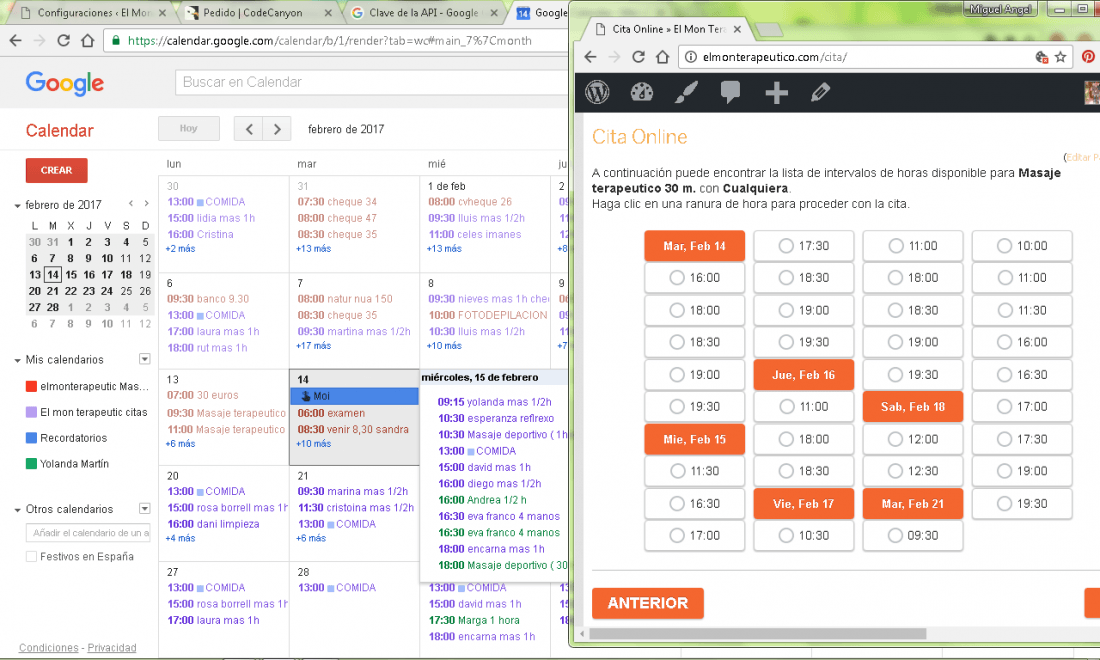1100x660 pixels.
Task: Reload the elmonterapeutico page
Action: point(638,57)
